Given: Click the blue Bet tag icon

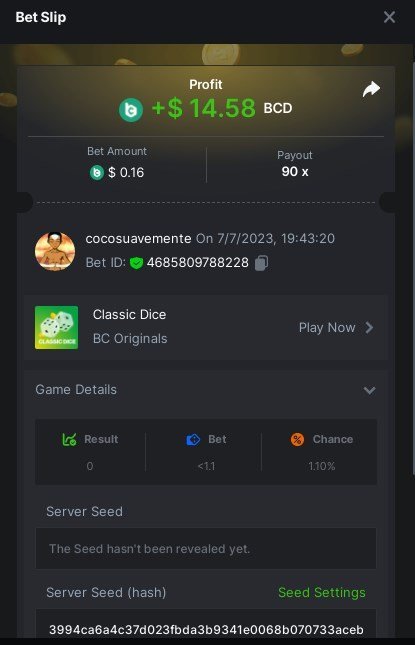Looking at the screenshot, I should [x=193, y=440].
